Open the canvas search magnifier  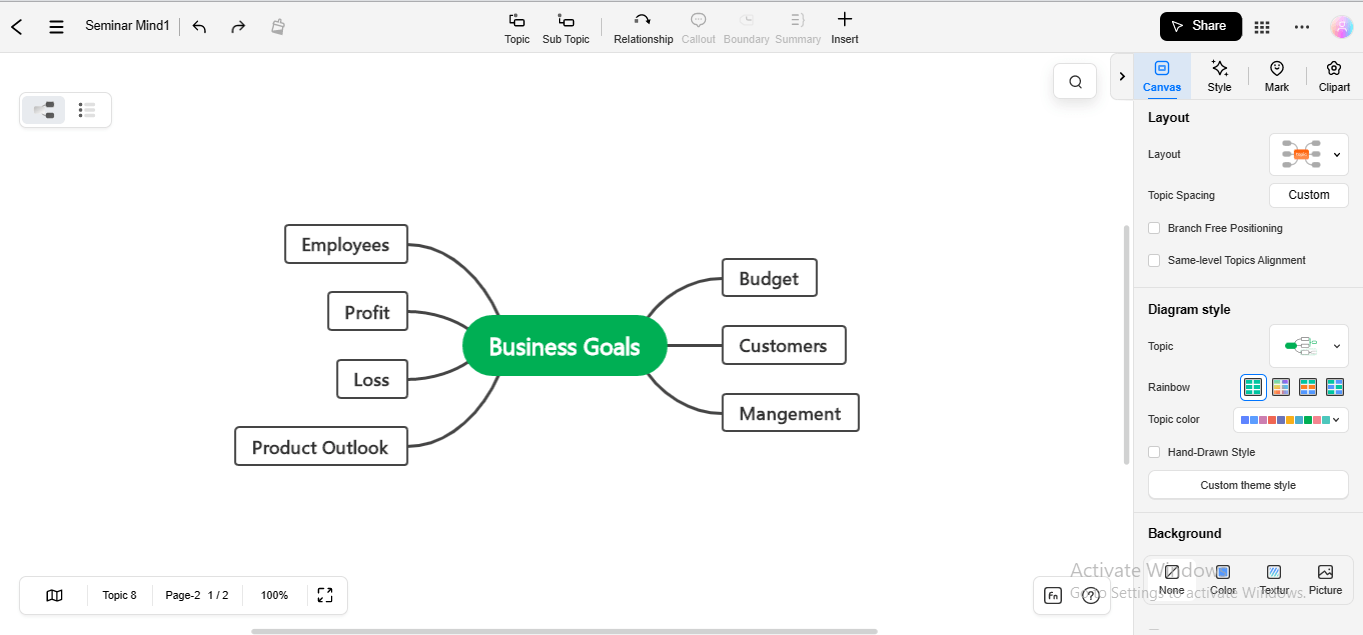[x=1074, y=81]
